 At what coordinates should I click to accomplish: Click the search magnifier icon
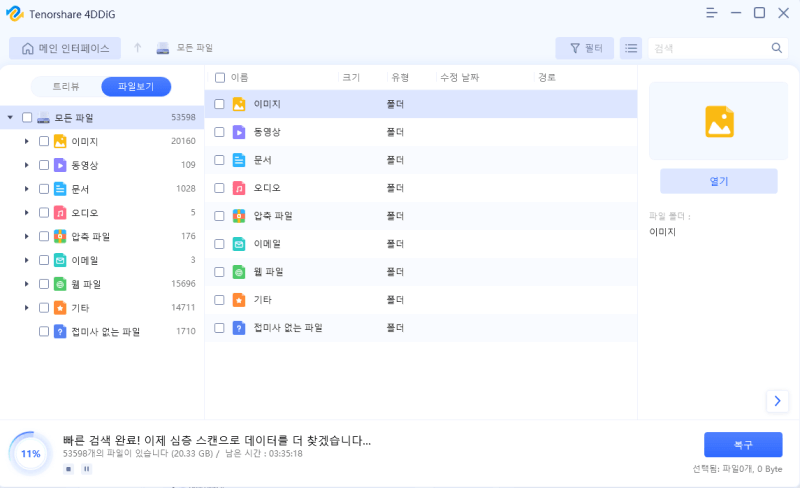[x=777, y=48]
